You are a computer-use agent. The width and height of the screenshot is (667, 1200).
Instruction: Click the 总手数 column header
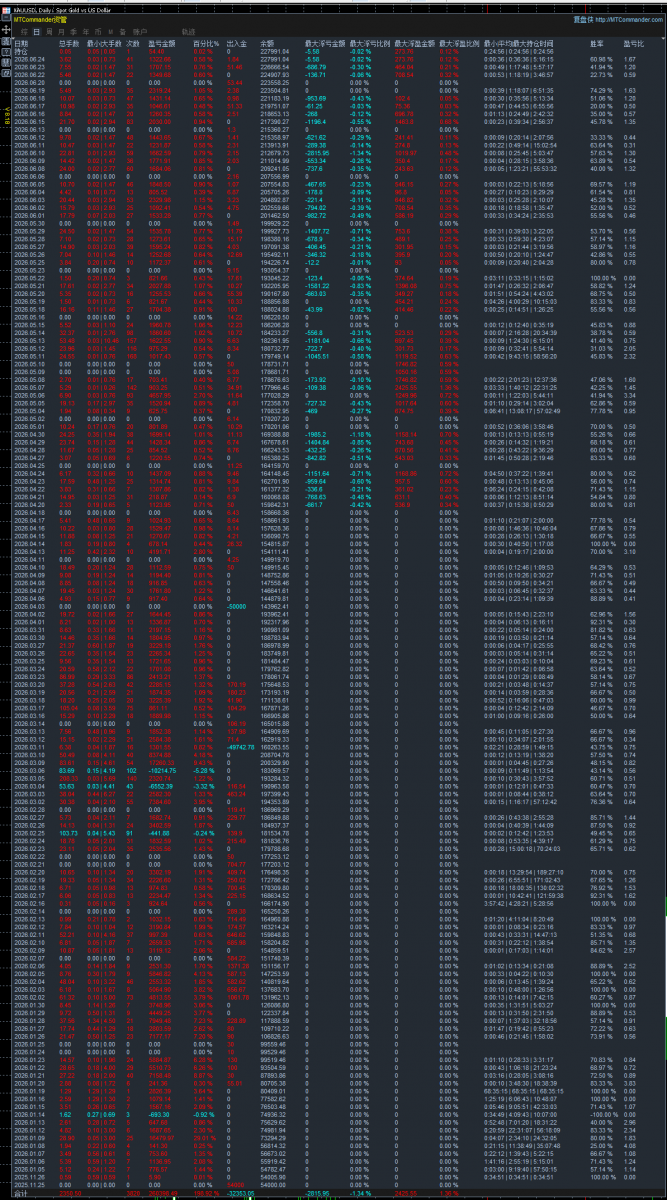click(68, 44)
